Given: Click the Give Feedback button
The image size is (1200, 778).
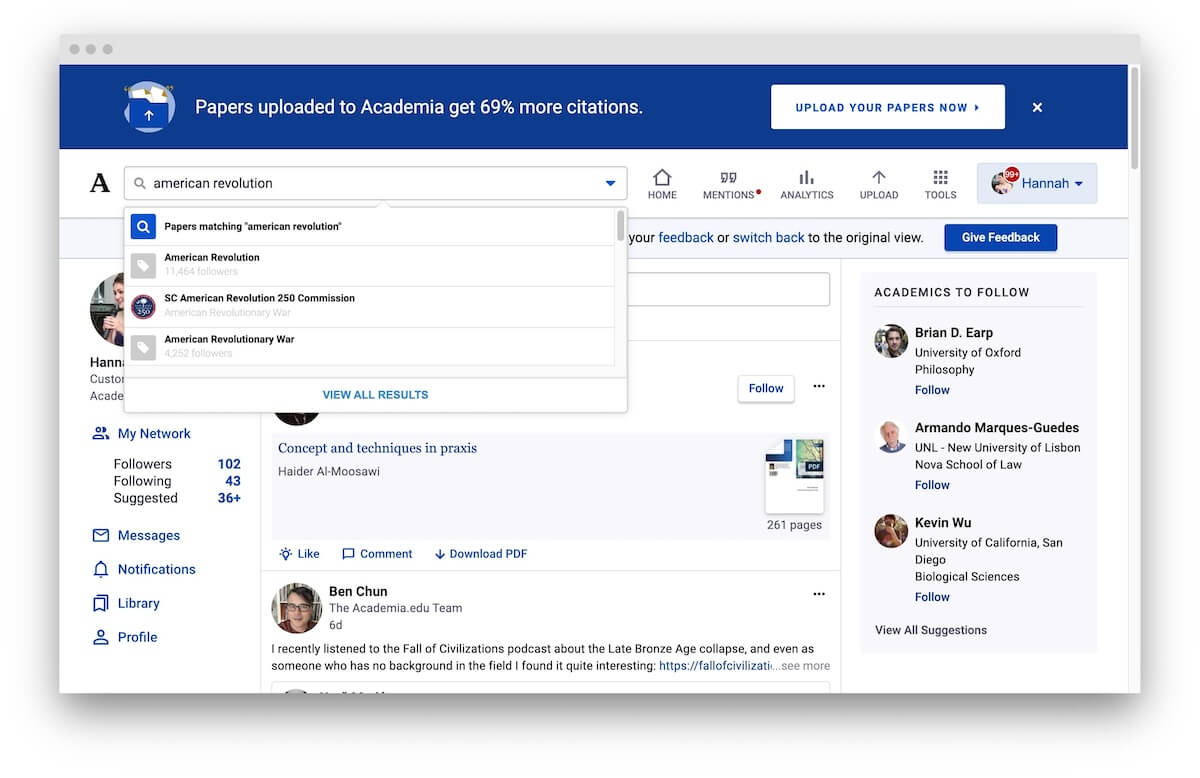Looking at the screenshot, I should (1001, 238).
